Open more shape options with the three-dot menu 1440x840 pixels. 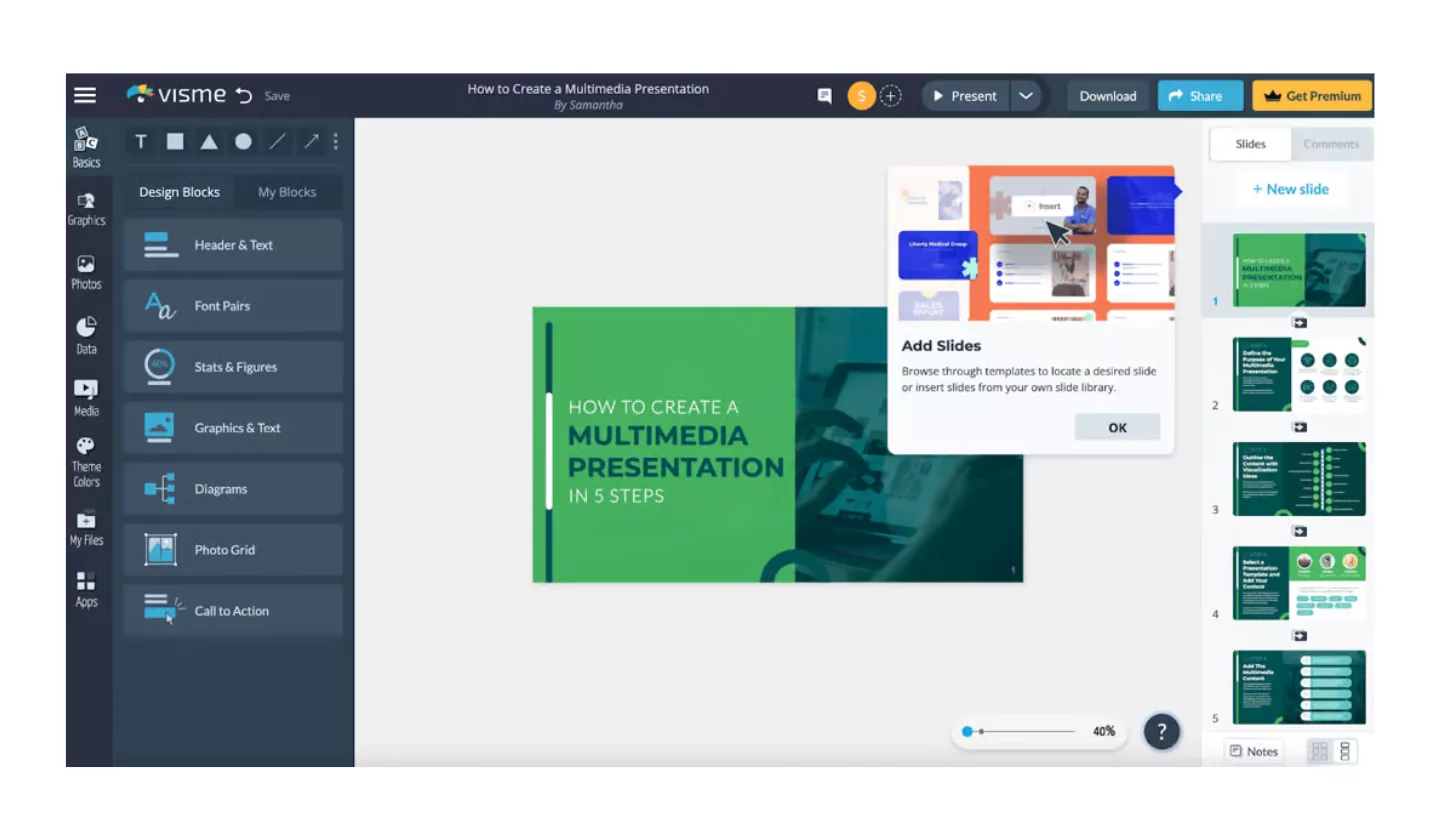(335, 141)
